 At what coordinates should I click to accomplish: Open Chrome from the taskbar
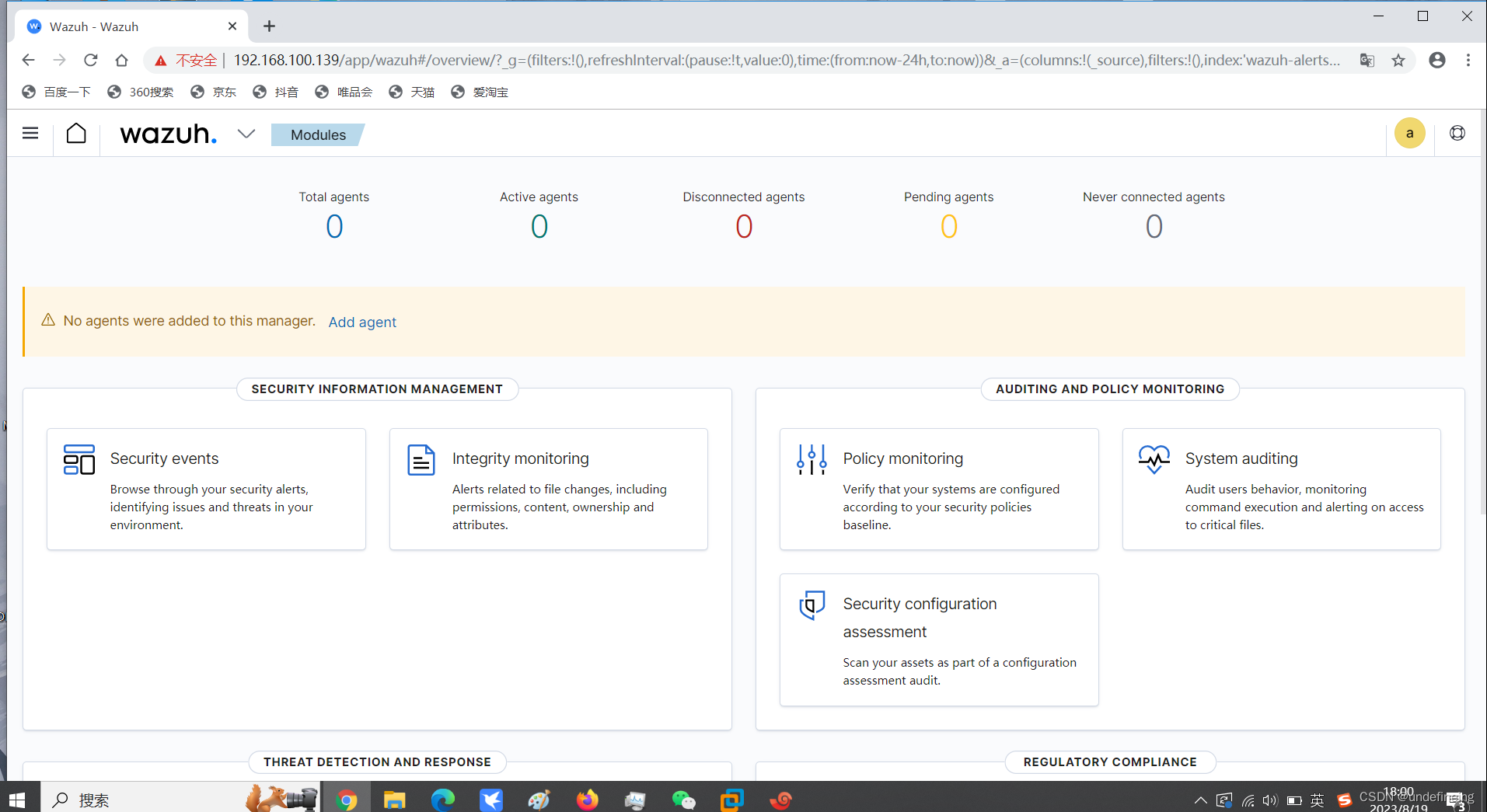347,799
